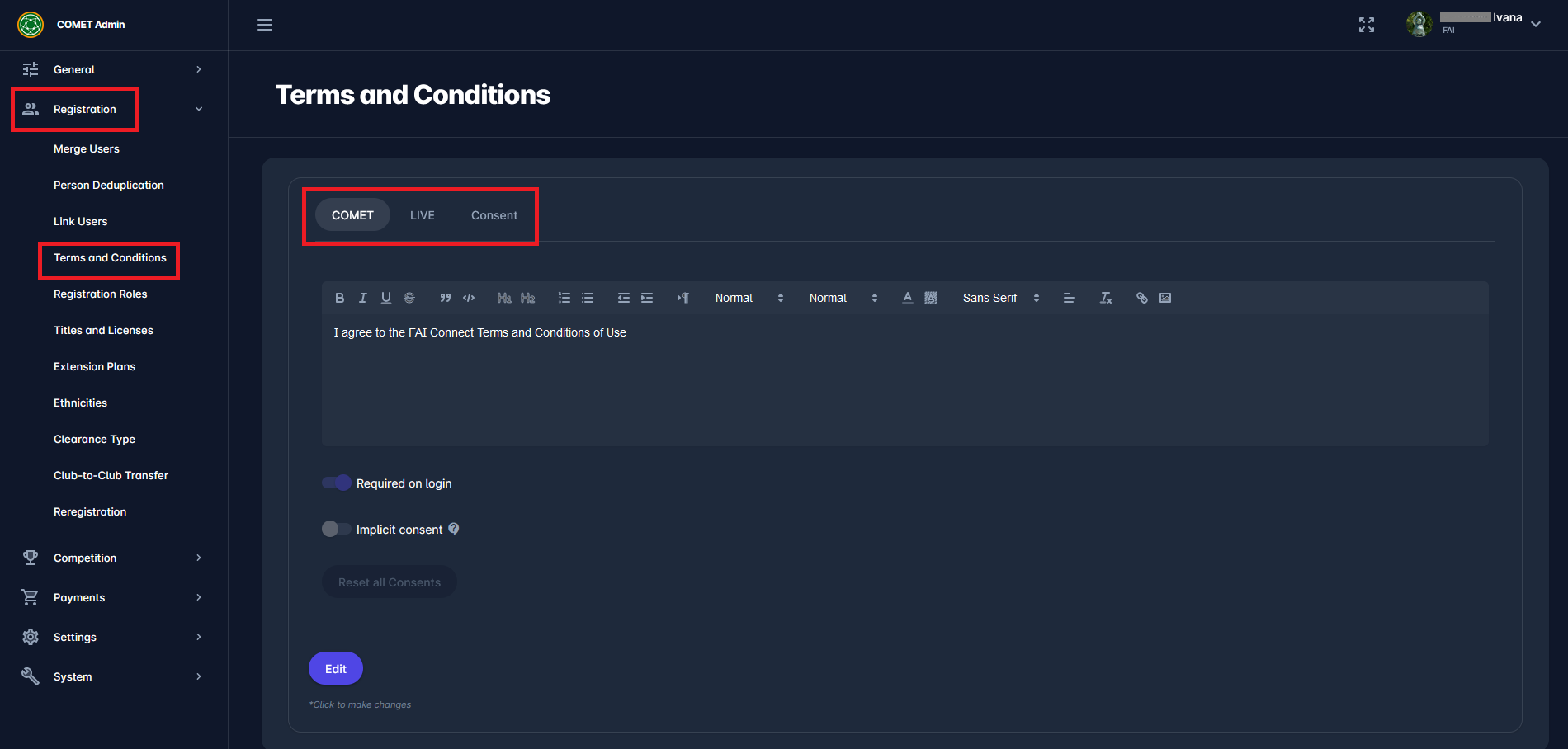Expand the Competition section in the sidebar
1568x749 pixels.
point(85,558)
